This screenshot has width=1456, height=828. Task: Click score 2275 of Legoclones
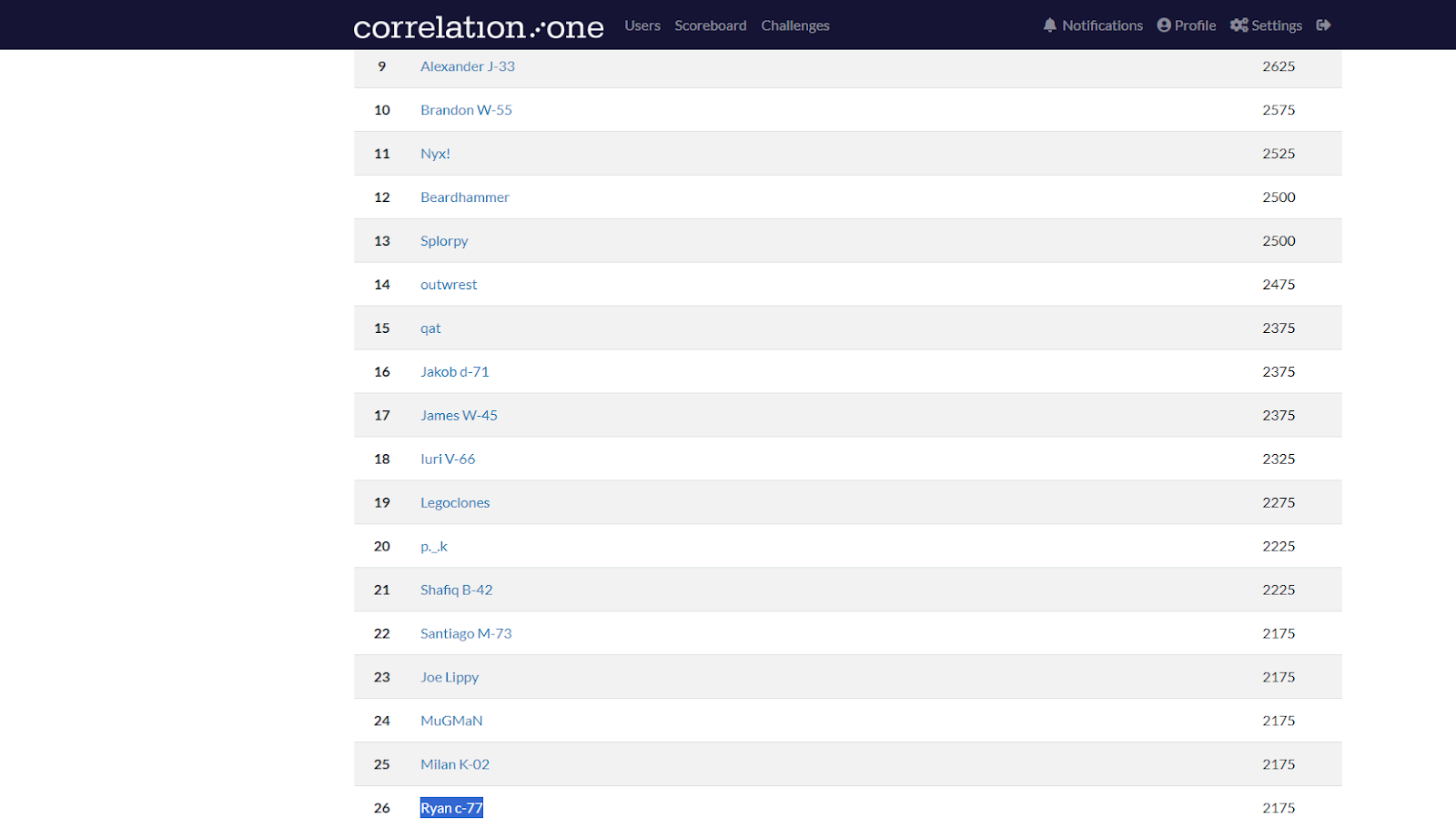1279,503
